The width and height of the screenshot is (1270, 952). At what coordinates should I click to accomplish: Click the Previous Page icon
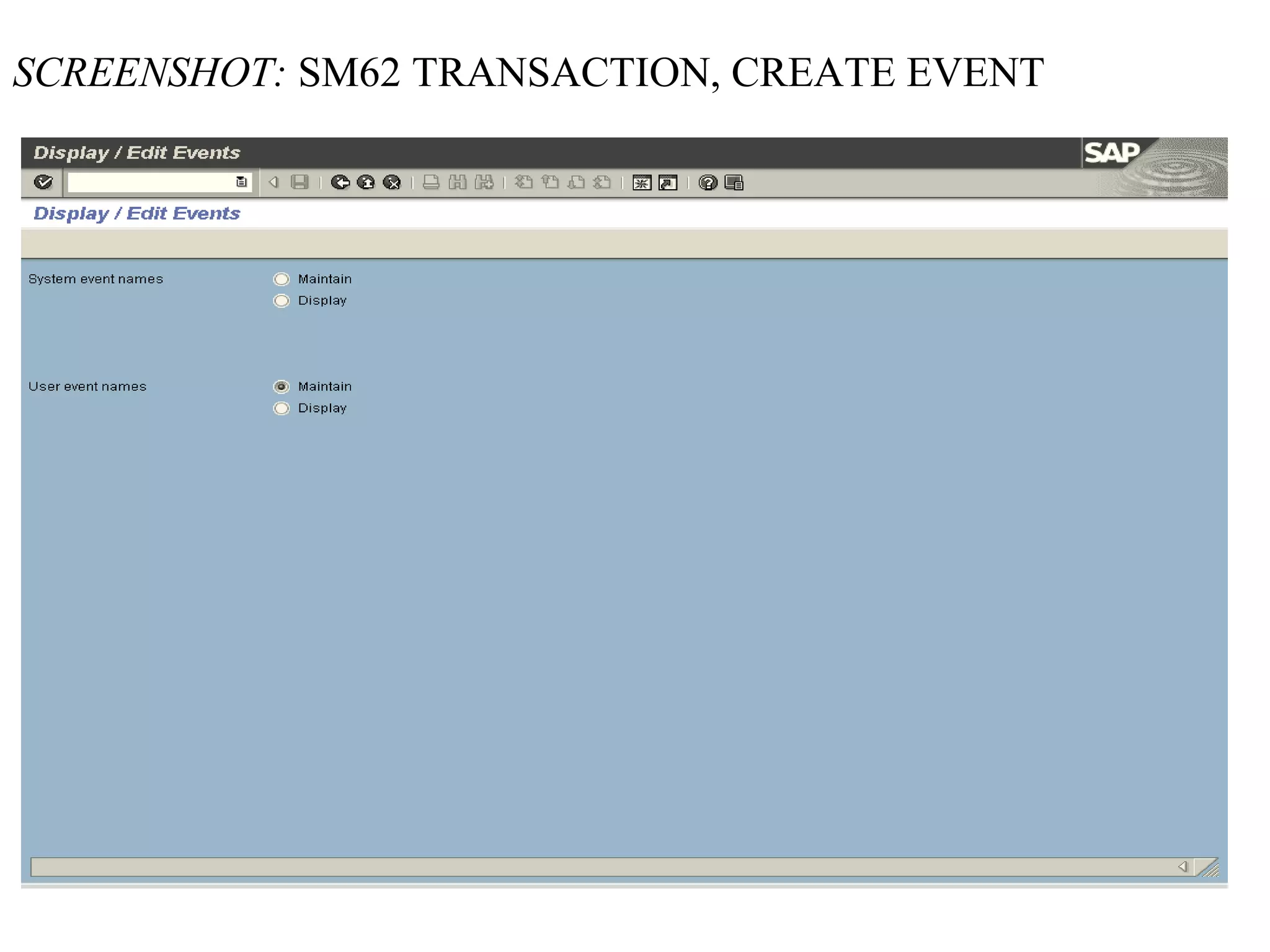550,182
